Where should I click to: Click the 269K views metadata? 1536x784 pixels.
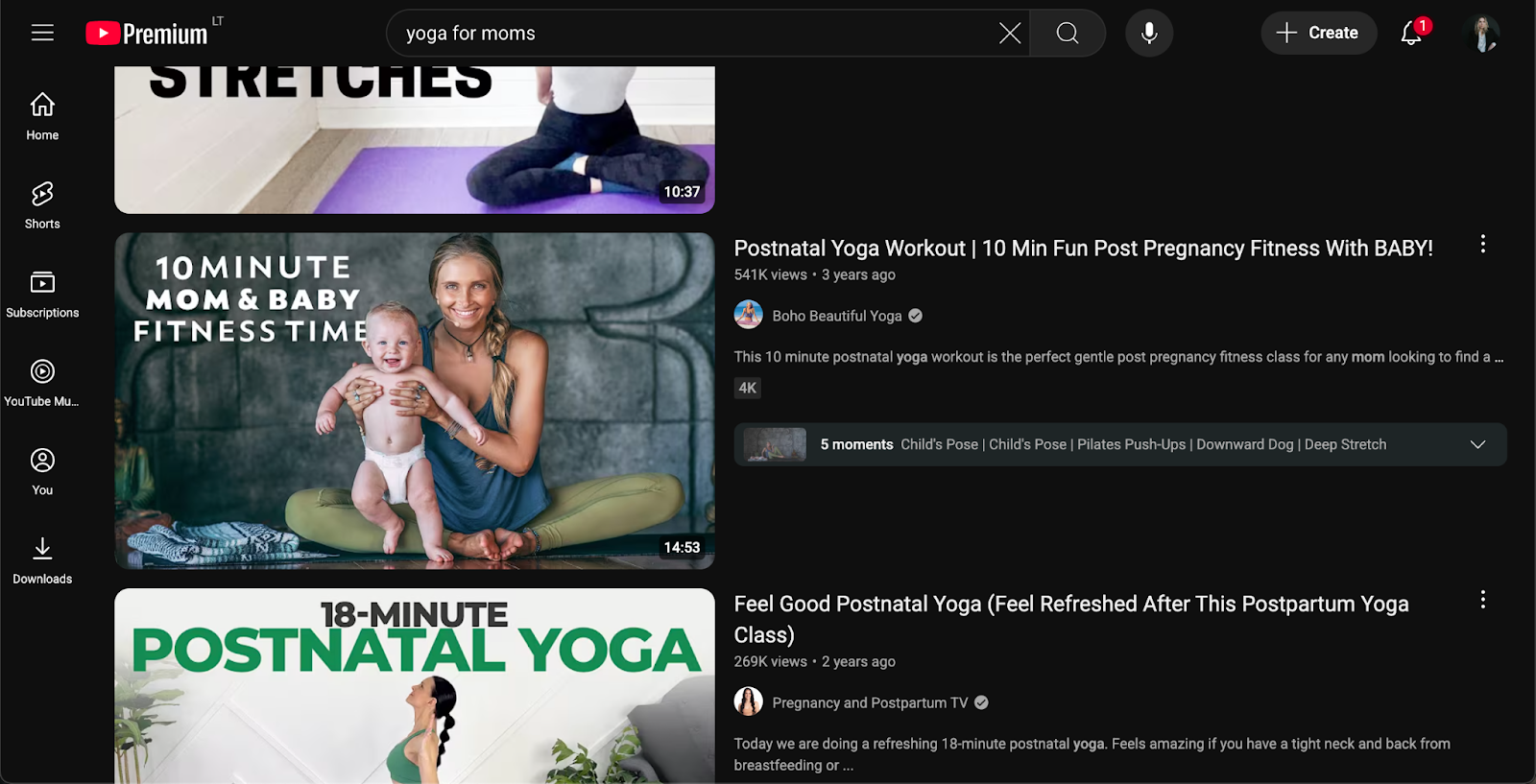[x=771, y=661]
